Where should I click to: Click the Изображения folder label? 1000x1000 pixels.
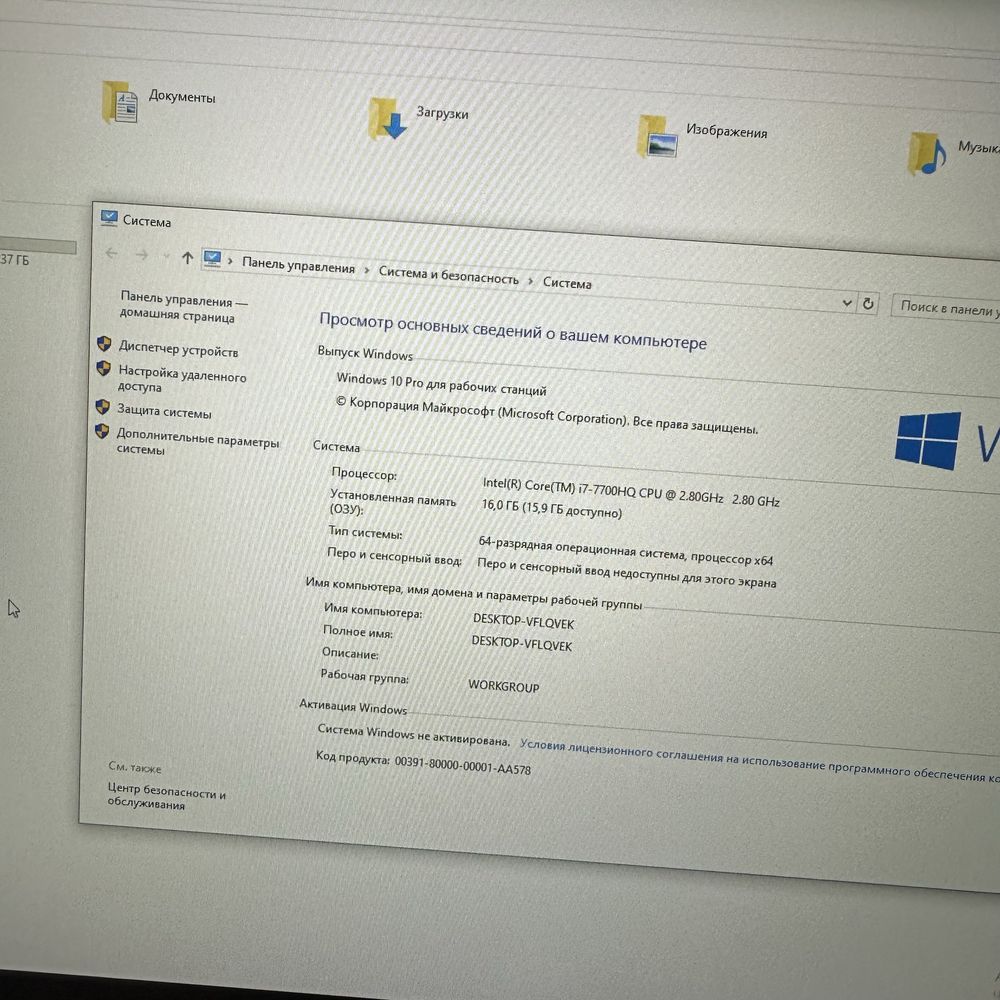pos(726,131)
